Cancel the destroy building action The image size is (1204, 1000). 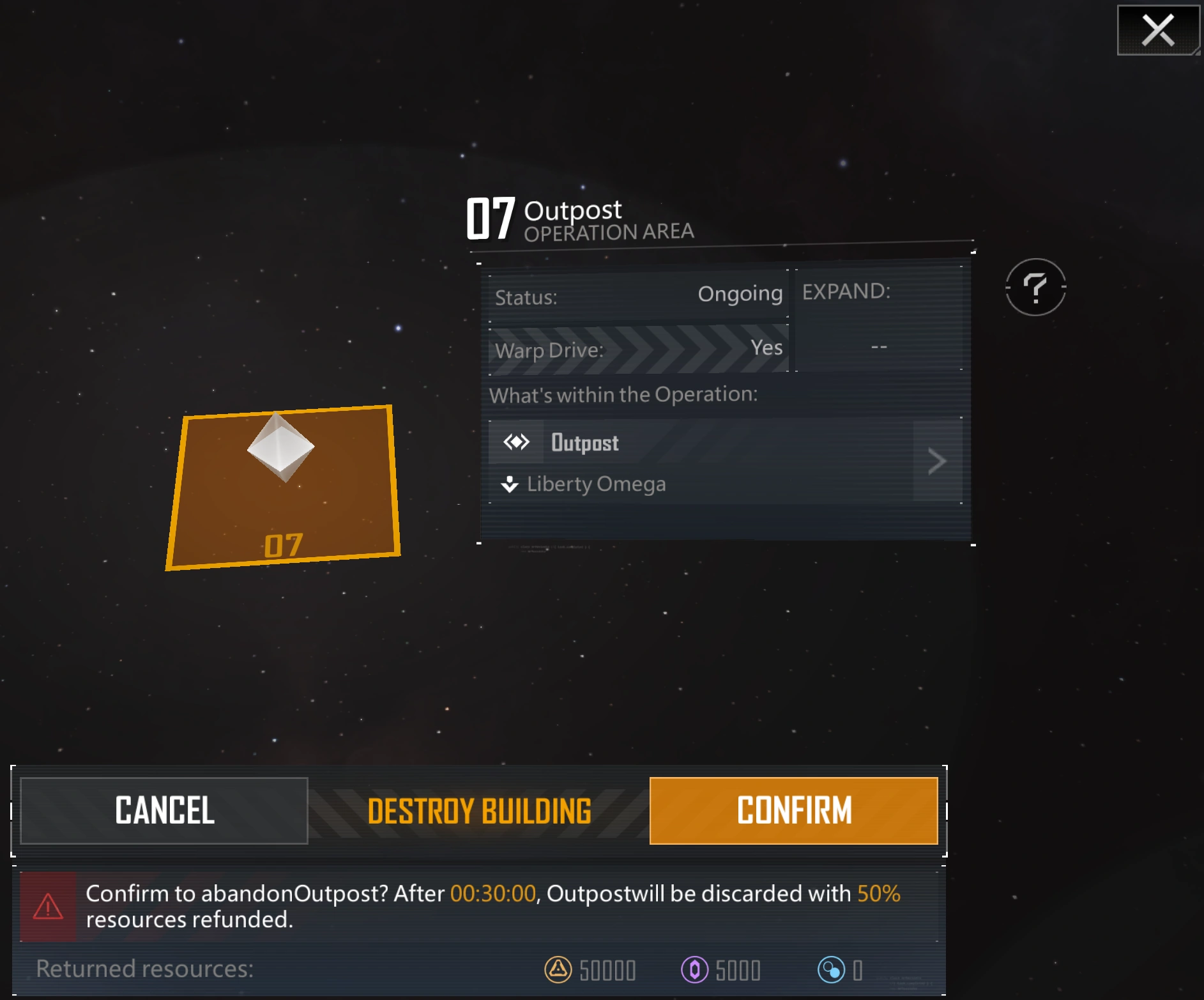coord(164,811)
